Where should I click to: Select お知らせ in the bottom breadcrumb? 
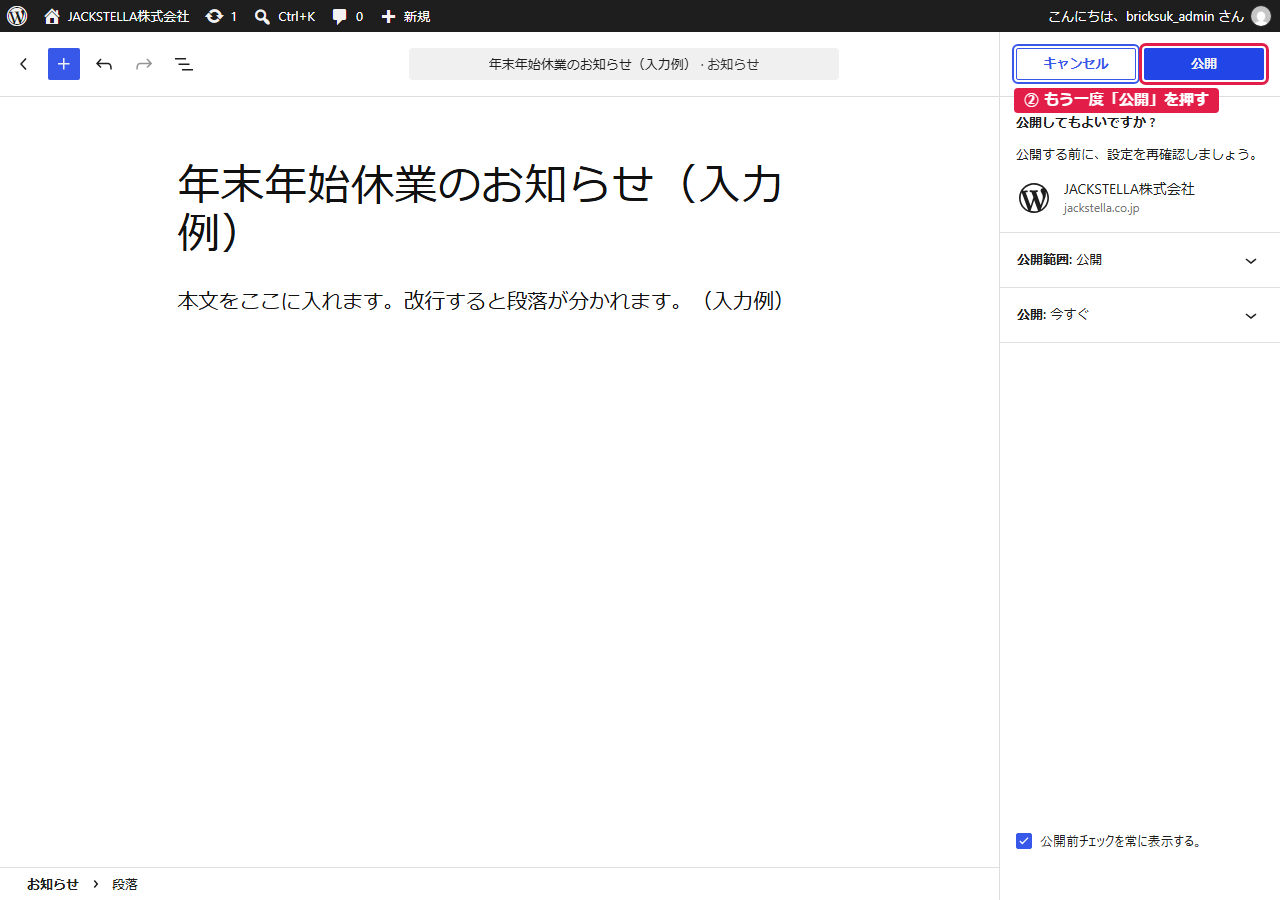coord(53,884)
